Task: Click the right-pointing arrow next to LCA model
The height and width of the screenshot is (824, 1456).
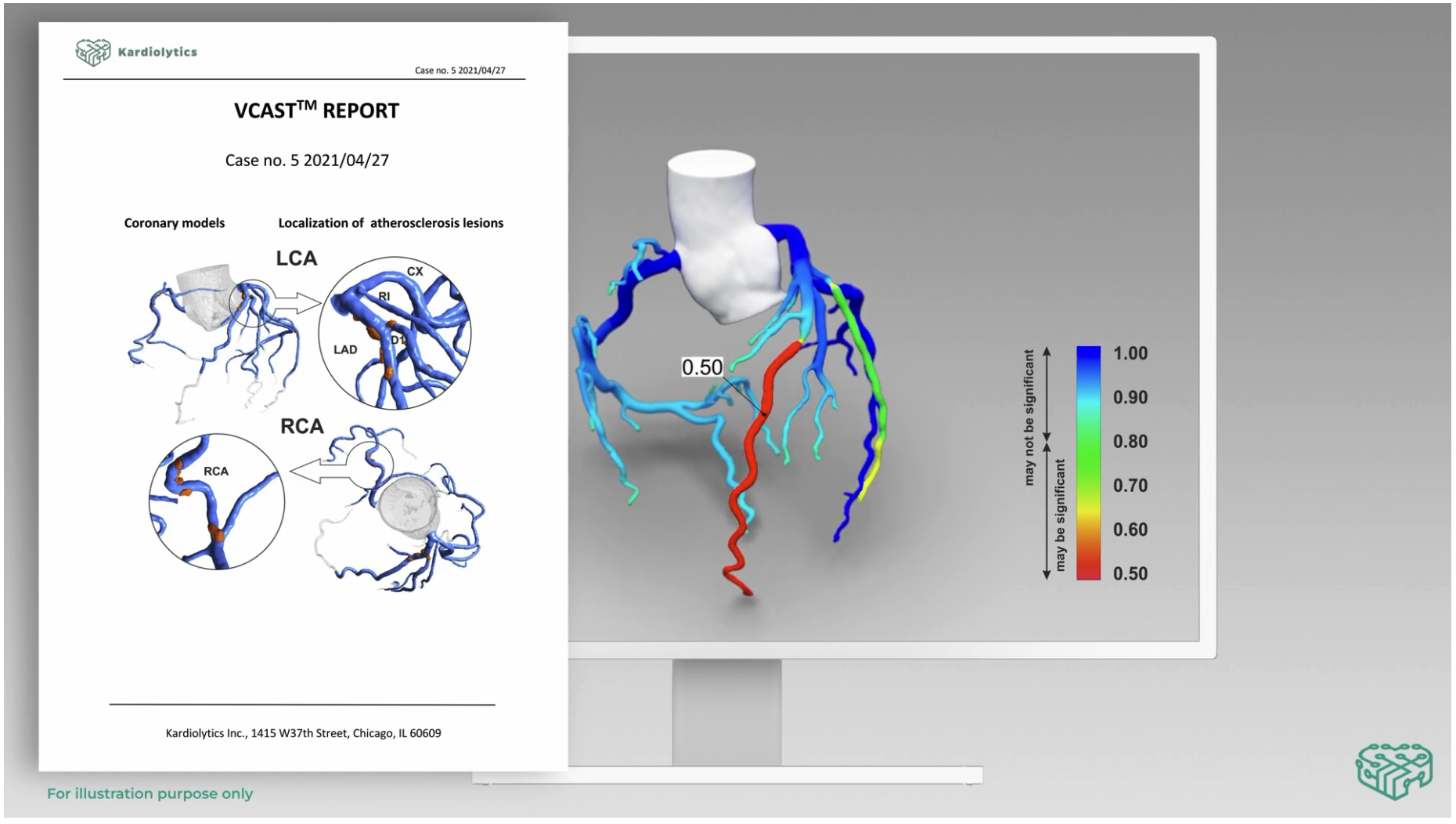Action: [x=297, y=303]
